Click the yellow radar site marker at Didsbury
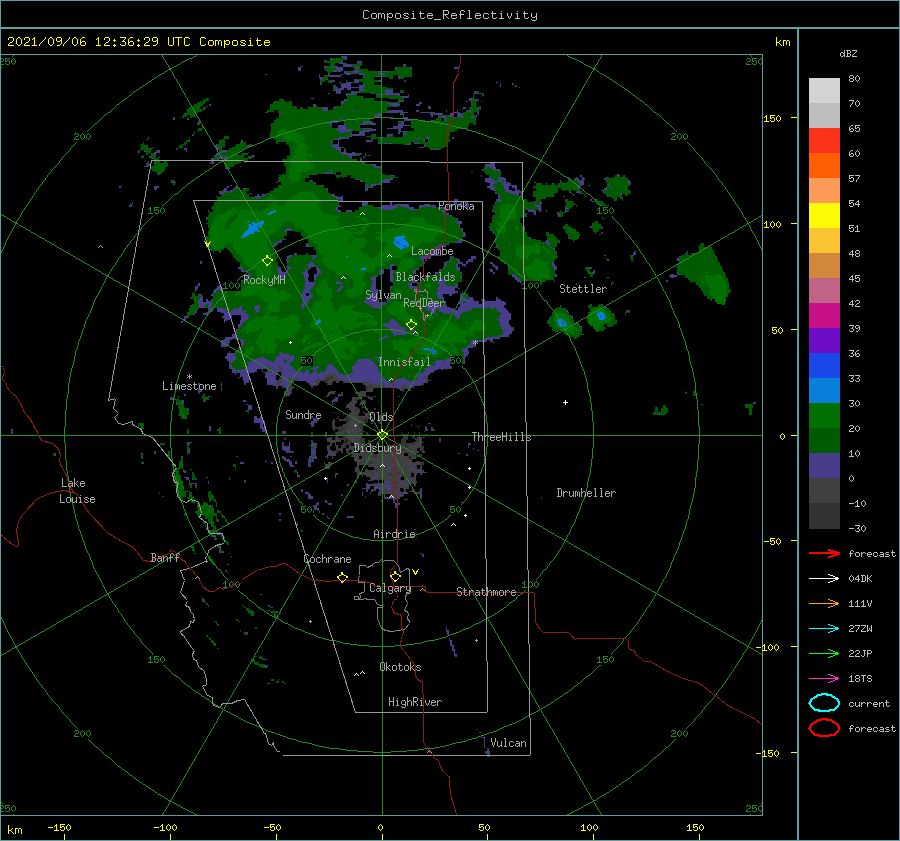Image resolution: width=900 pixels, height=841 pixels. 382,435
